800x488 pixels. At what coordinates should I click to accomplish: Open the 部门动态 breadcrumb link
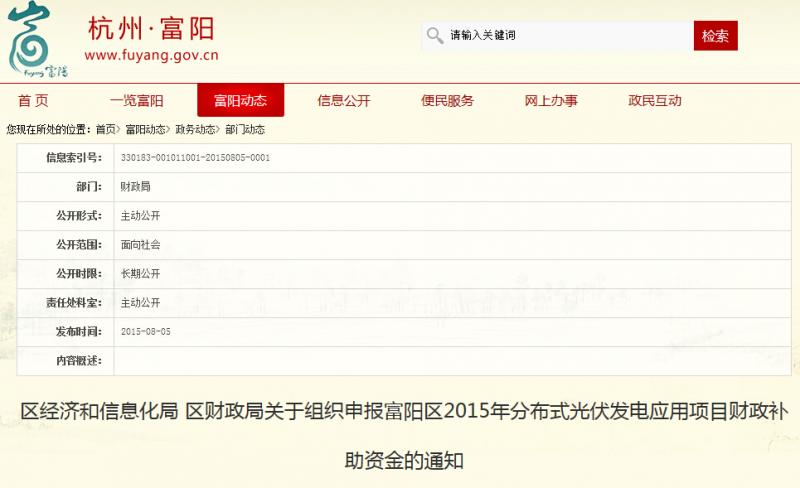(245, 130)
